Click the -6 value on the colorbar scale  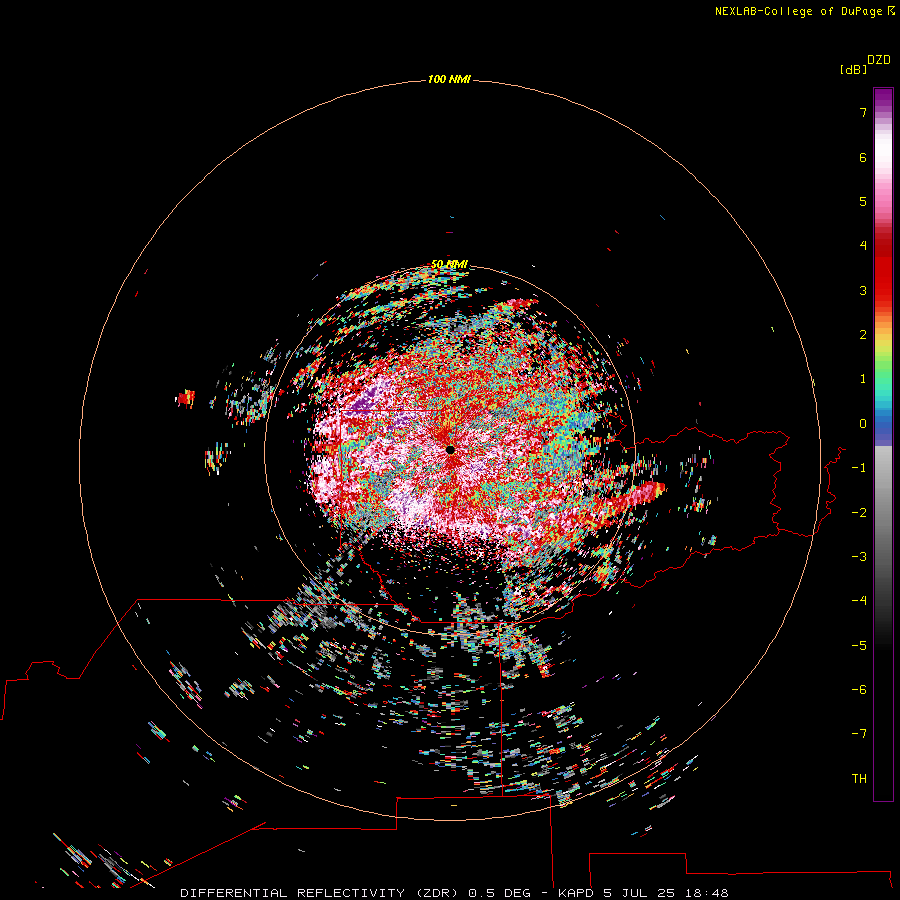pyautogui.click(x=859, y=689)
